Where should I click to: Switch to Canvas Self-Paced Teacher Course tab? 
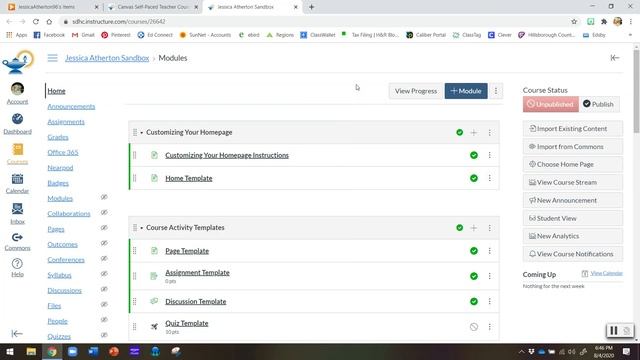153,7
